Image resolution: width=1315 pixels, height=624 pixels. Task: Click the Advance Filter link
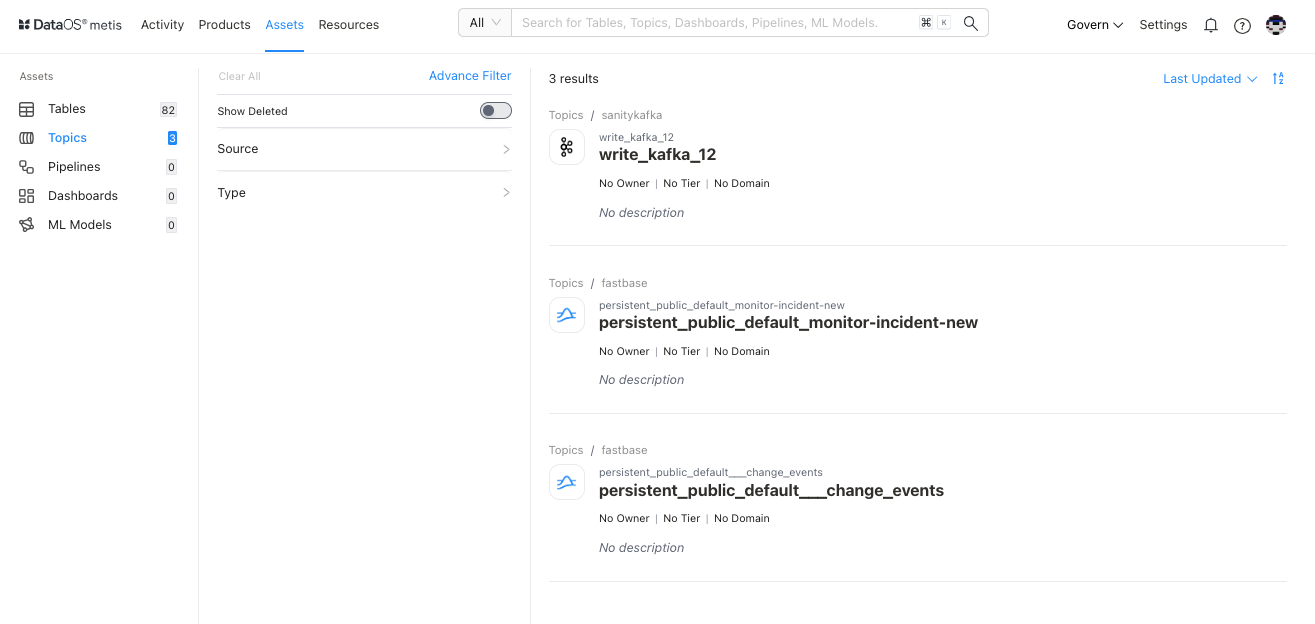pos(470,76)
